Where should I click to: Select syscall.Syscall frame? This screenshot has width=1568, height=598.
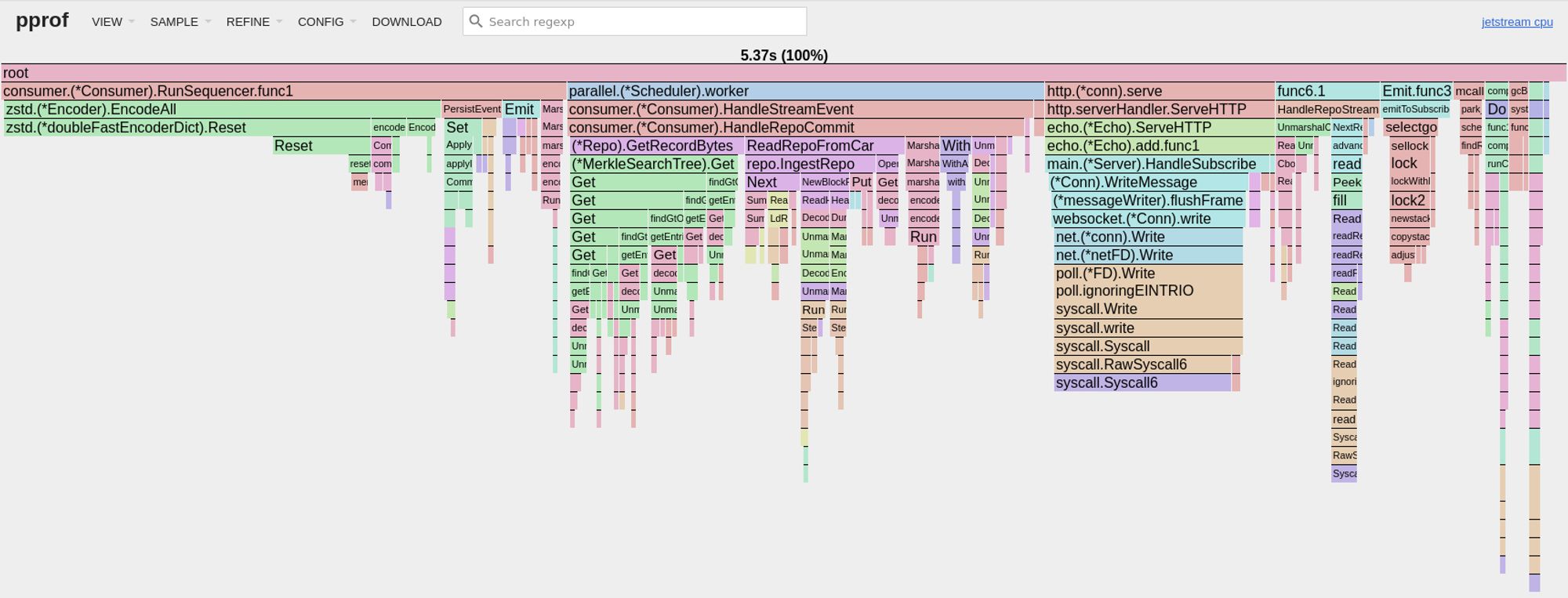(1149, 346)
